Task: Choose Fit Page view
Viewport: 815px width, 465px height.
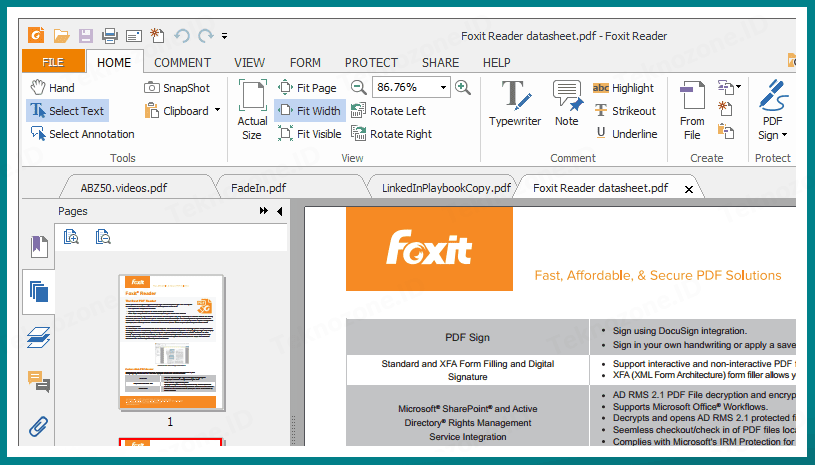Action: click(307, 88)
